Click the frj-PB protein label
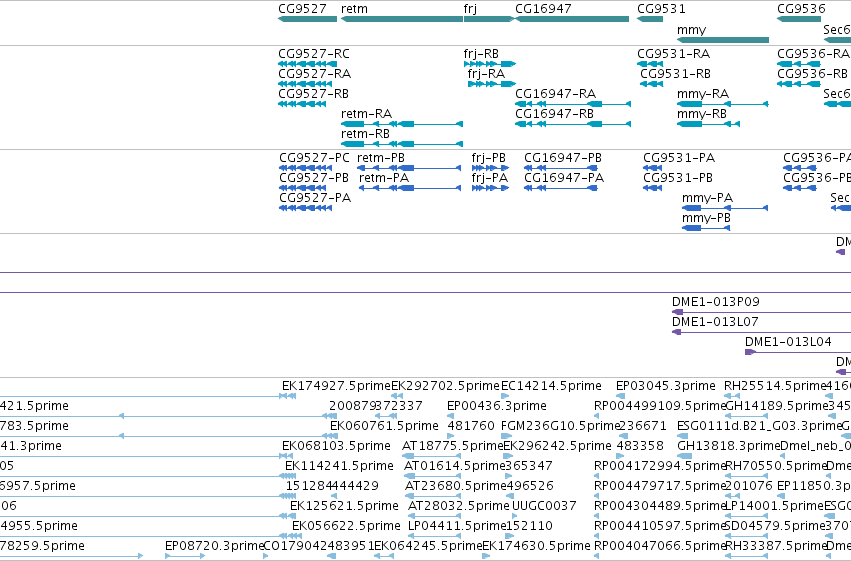 click(488, 158)
